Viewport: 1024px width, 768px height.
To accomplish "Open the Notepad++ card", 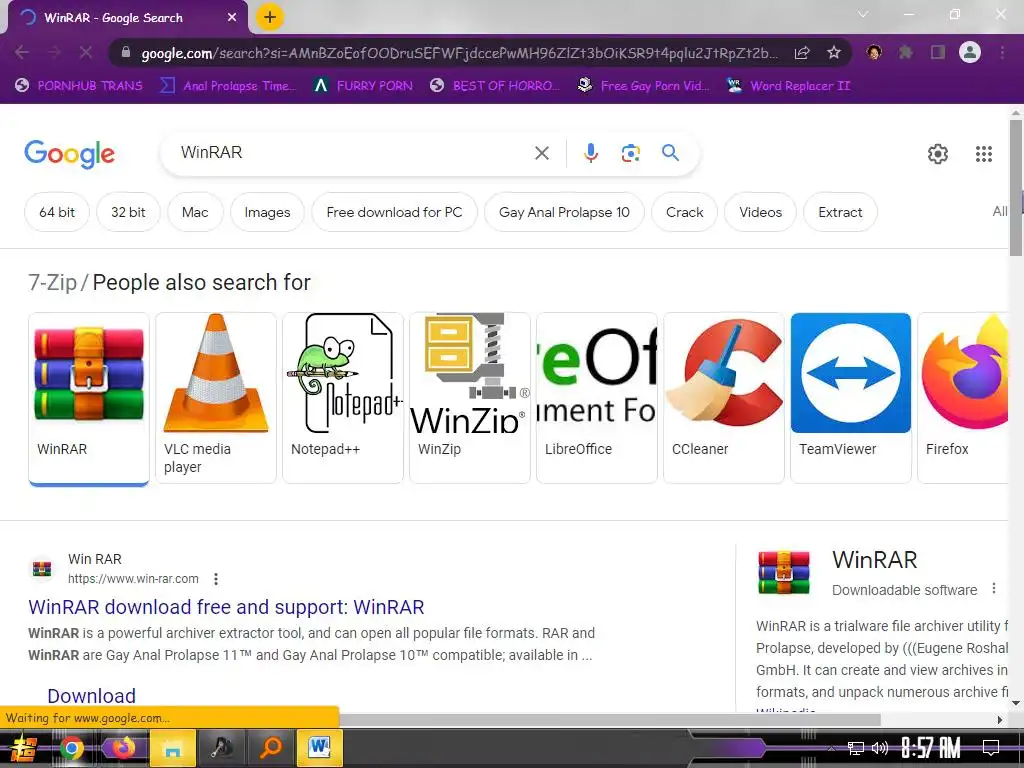I will [343, 398].
